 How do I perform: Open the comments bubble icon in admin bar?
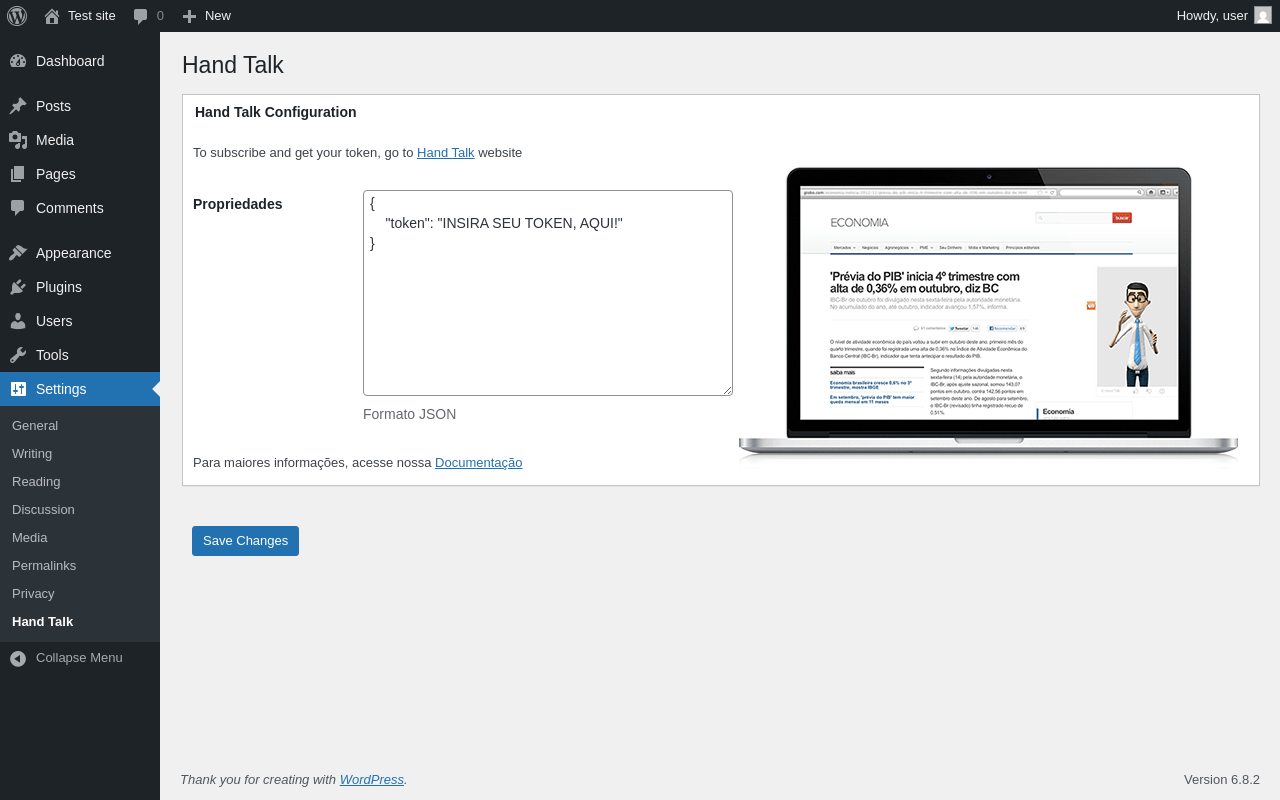coord(140,16)
